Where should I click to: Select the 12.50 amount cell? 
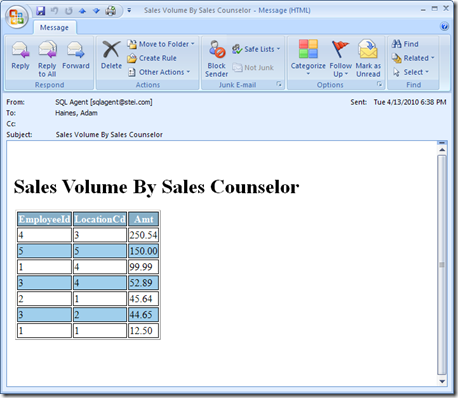point(143,330)
